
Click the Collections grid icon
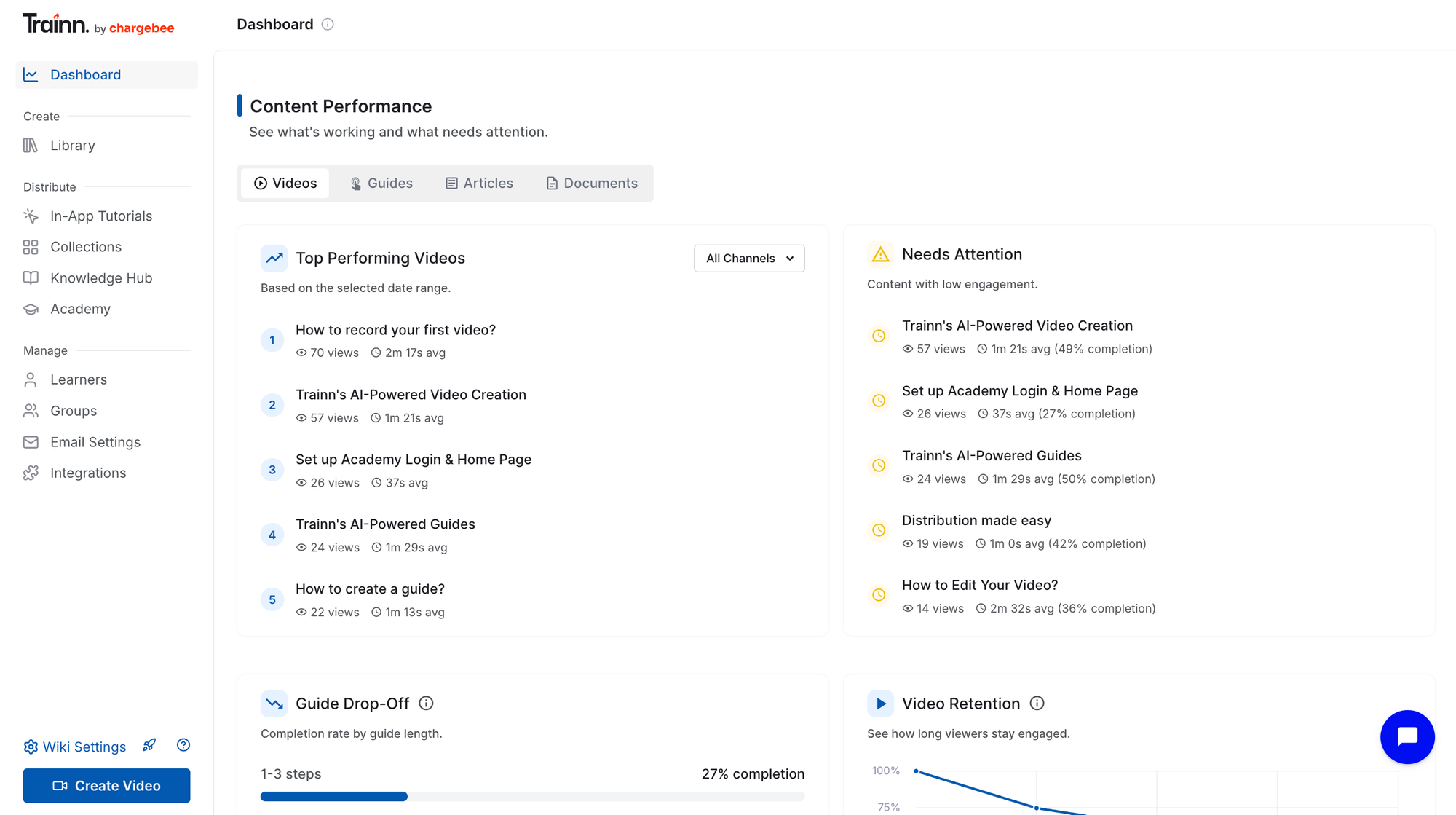[31, 247]
